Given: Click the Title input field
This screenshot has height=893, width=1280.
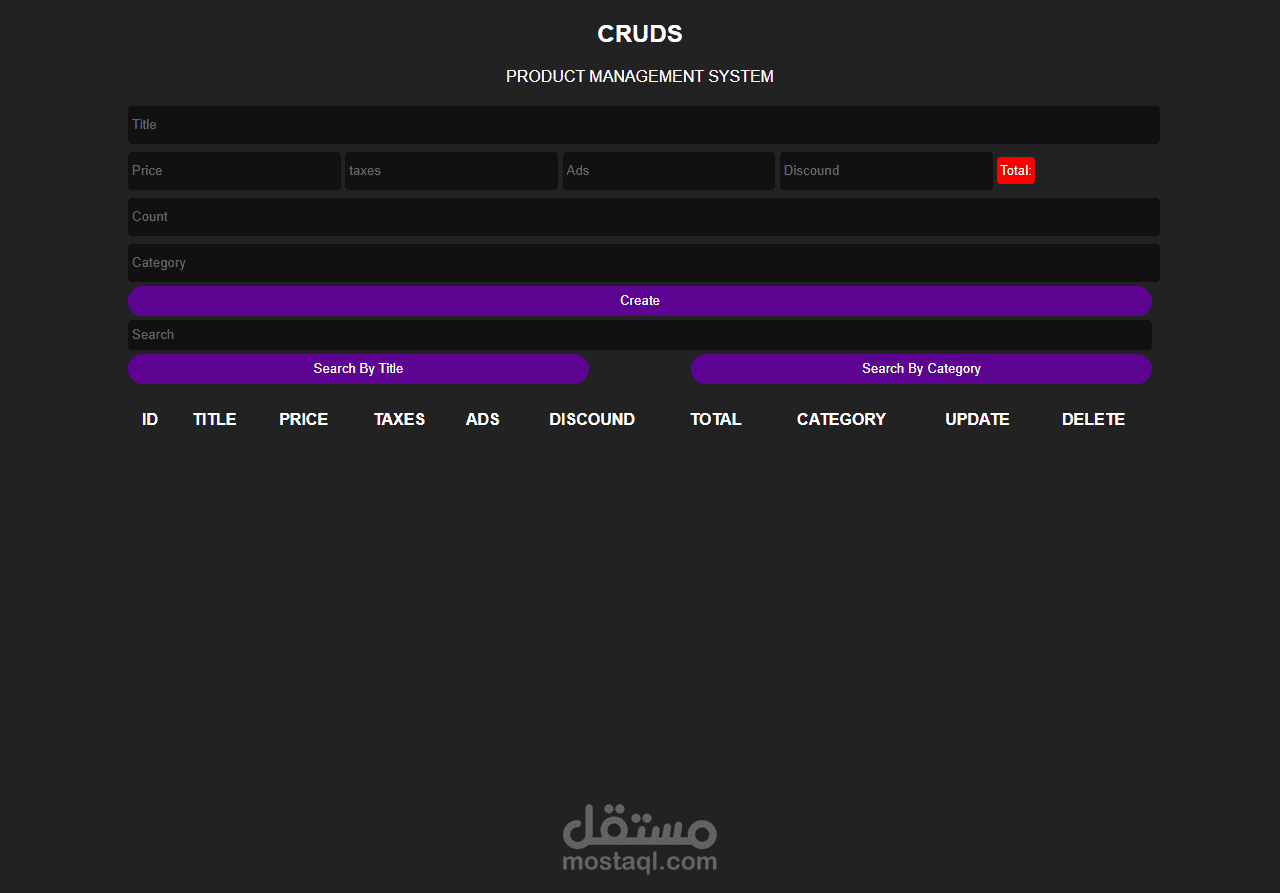Looking at the screenshot, I should click(644, 125).
